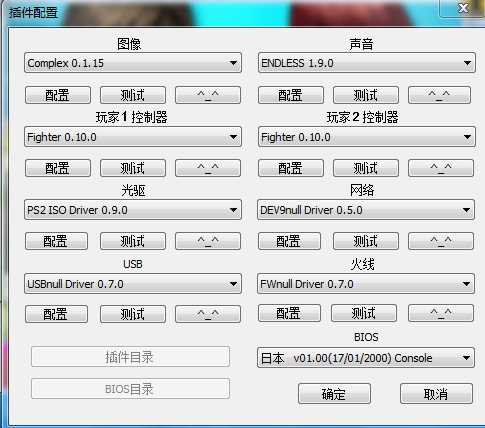This screenshot has width=485, height=428.
Task: Expand the 网络 DEV9null Driver dropdown
Action: pyautogui.click(x=366, y=210)
